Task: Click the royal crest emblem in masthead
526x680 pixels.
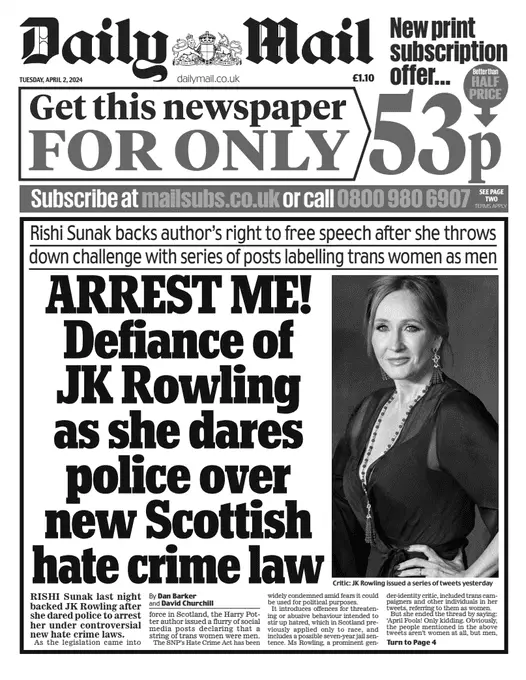Action: pos(207,48)
